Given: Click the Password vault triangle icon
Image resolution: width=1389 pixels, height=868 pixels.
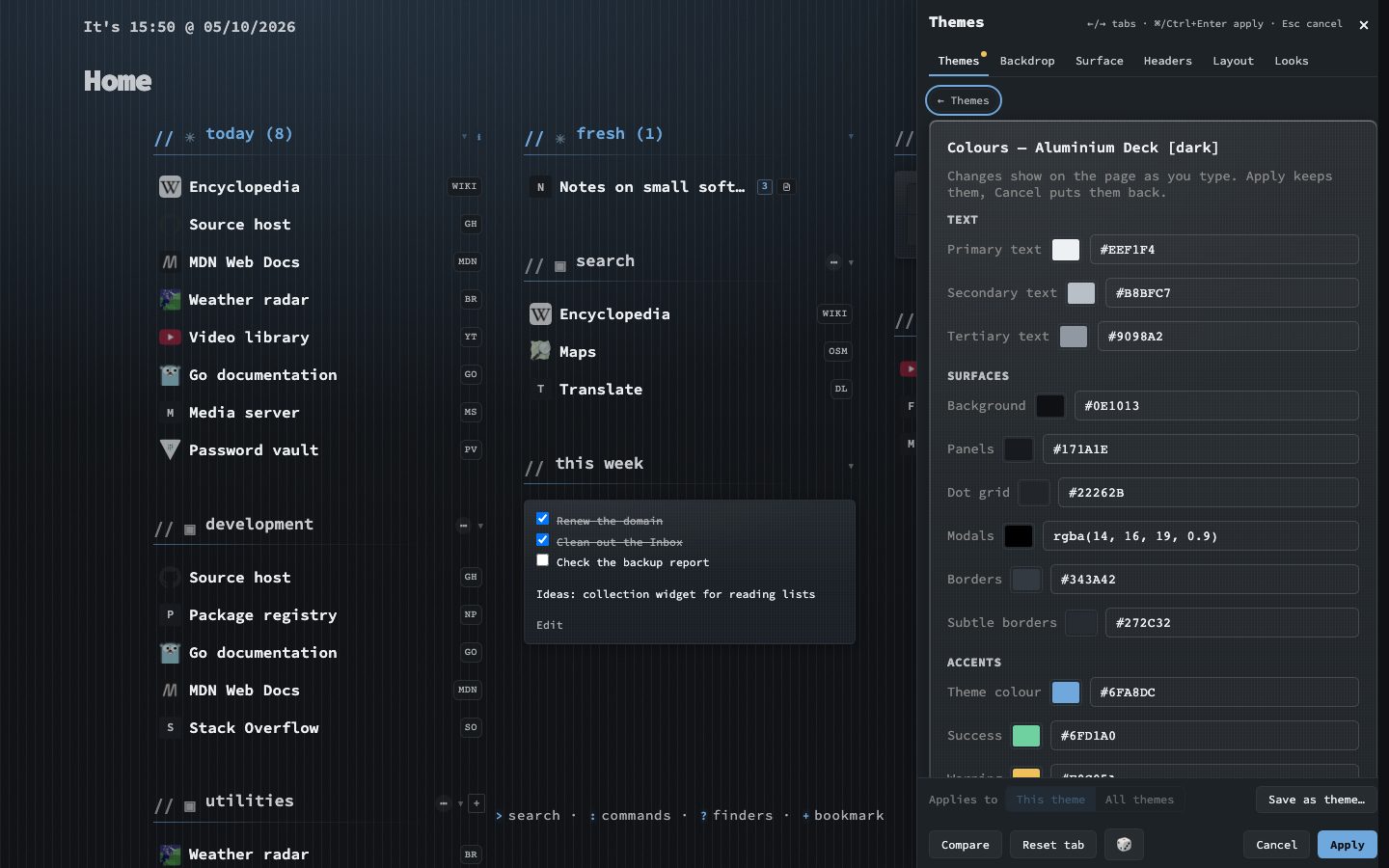Looking at the screenshot, I should [170, 450].
